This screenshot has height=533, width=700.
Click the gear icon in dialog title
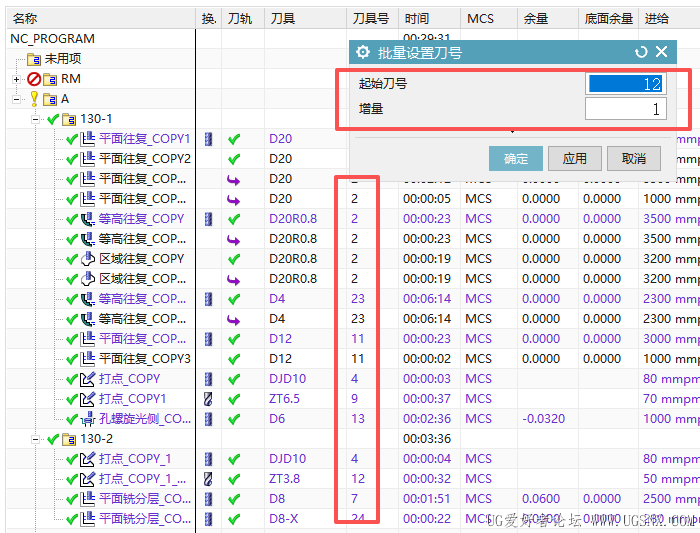tap(363, 52)
